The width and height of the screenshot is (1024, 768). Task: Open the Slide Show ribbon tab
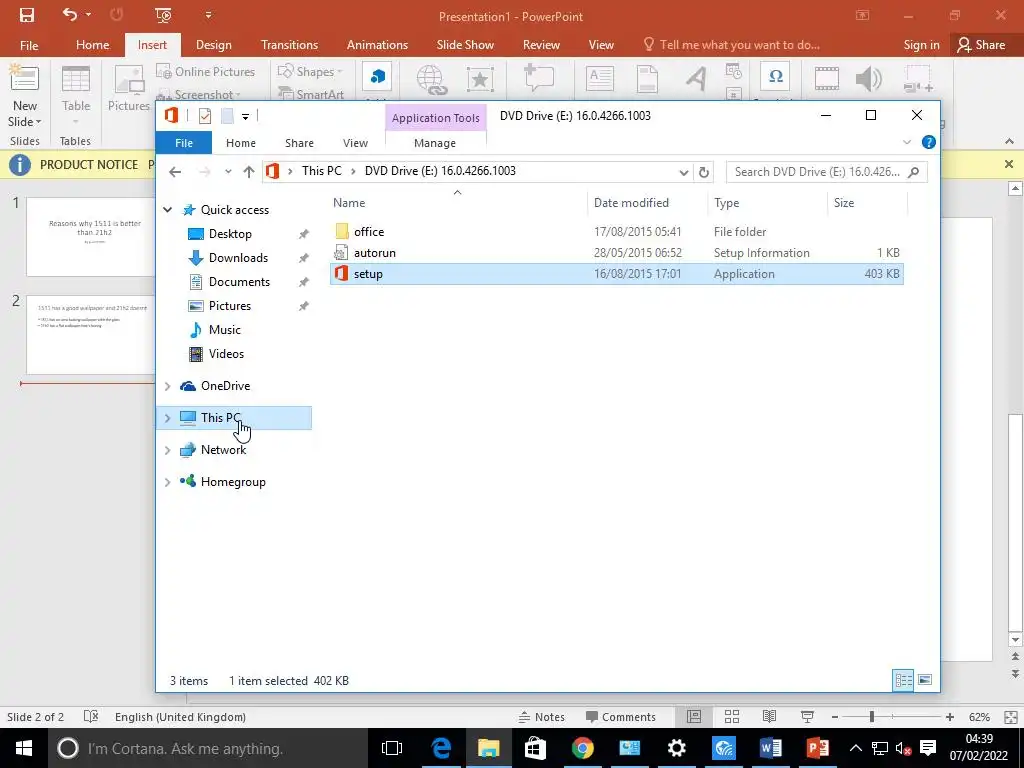[x=465, y=45]
